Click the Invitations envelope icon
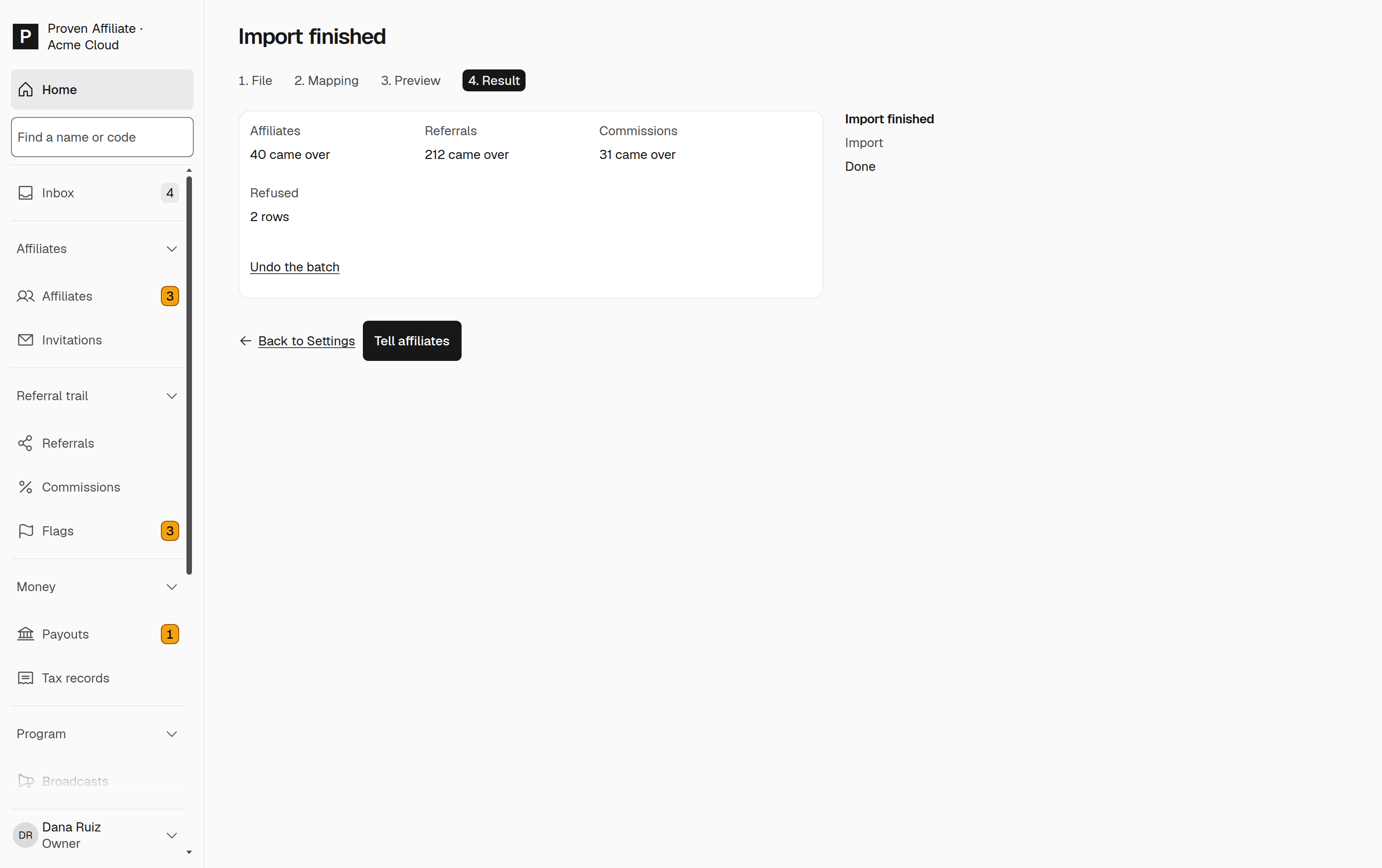 click(x=25, y=339)
